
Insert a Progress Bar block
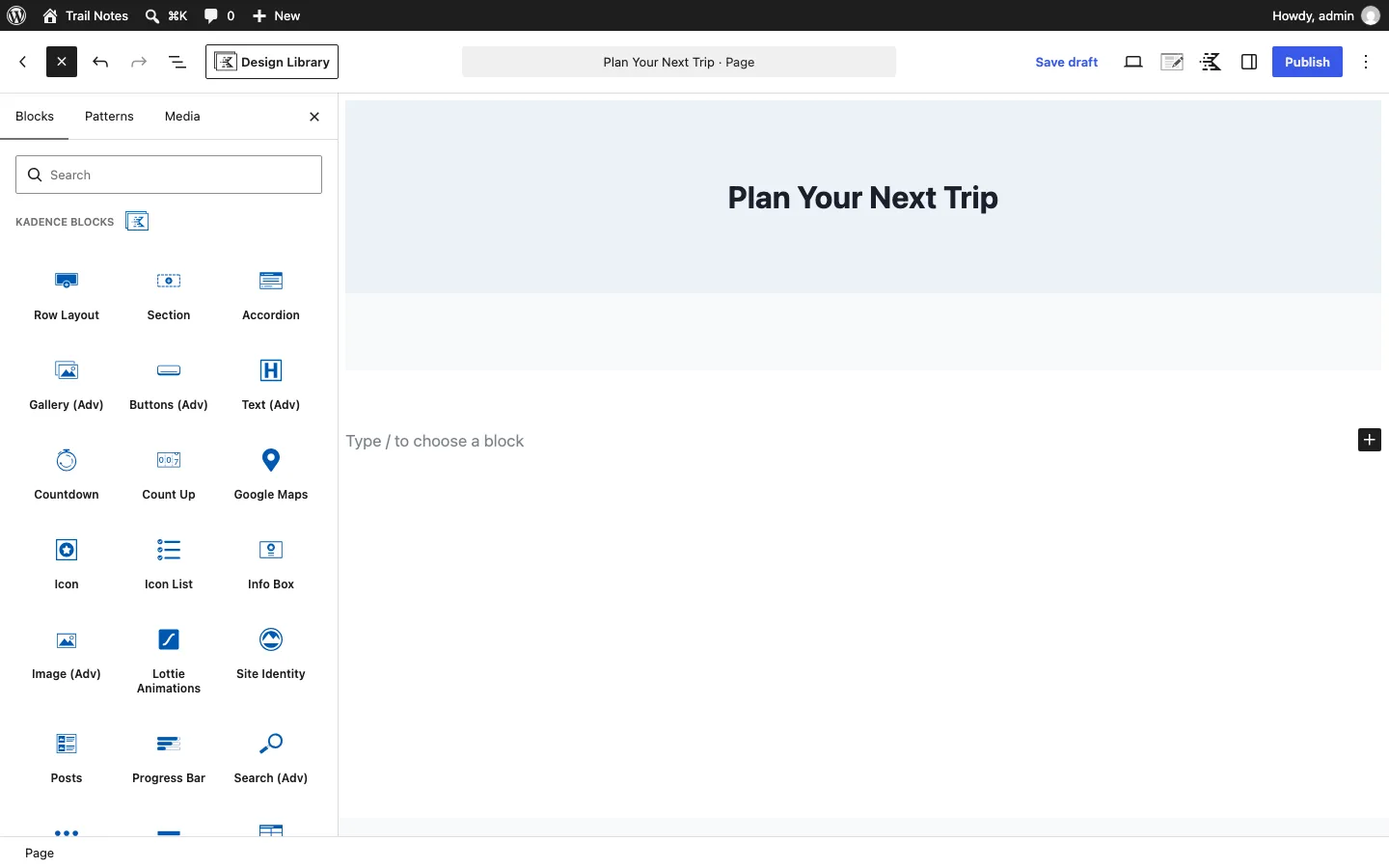tap(169, 759)
